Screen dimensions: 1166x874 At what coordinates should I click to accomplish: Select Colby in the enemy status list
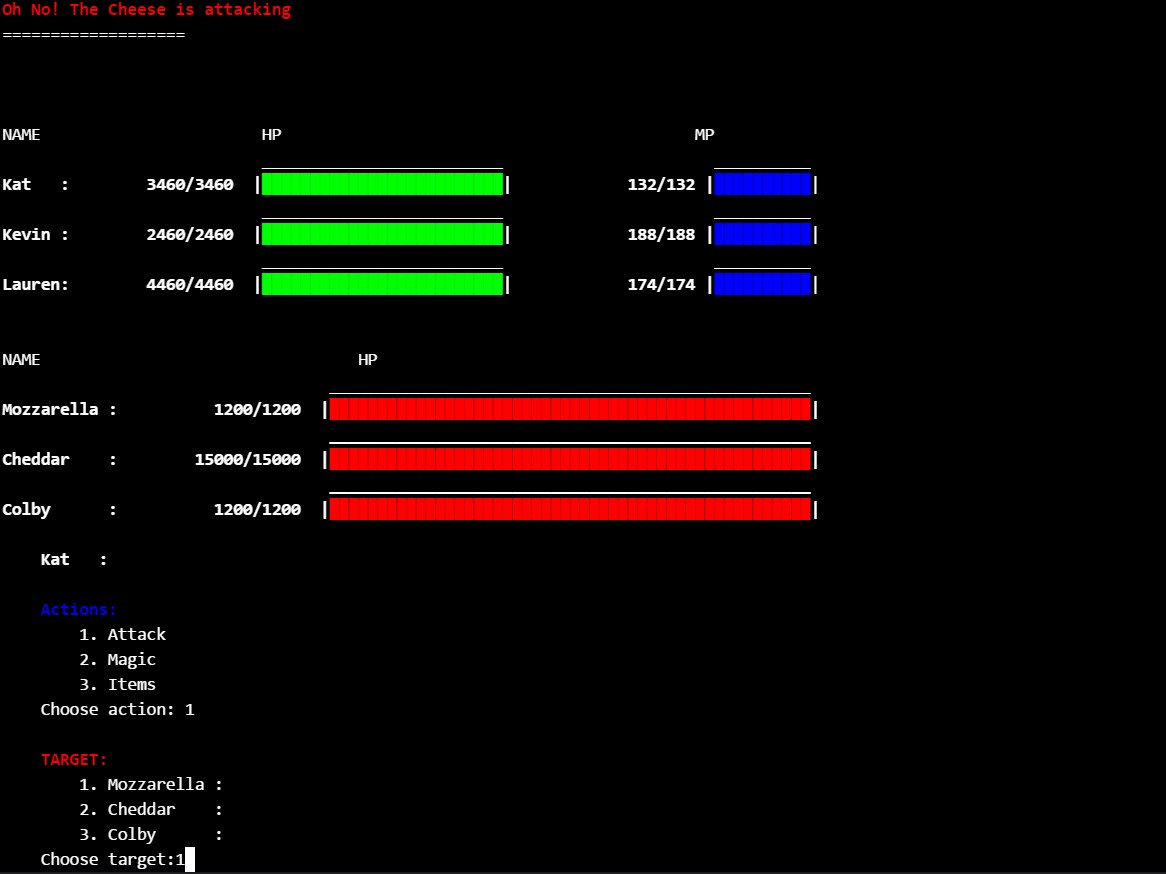click(x=26, y=510)
